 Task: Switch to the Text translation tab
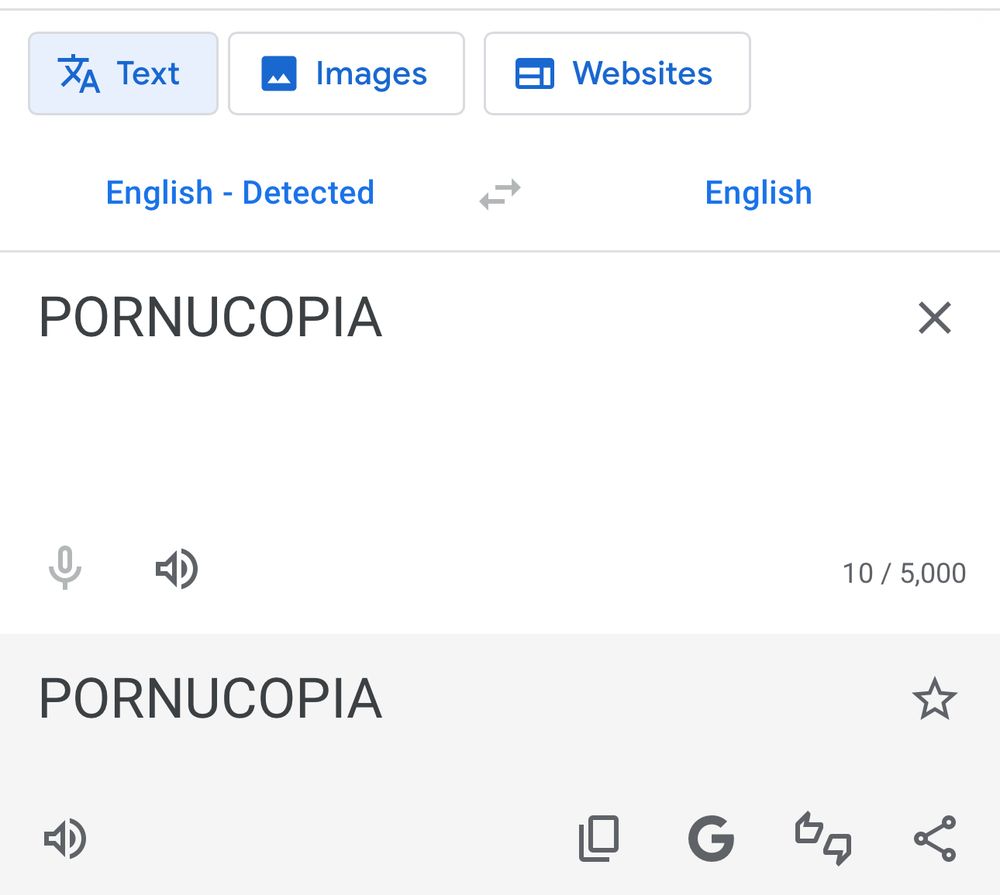tap(123, 74)
